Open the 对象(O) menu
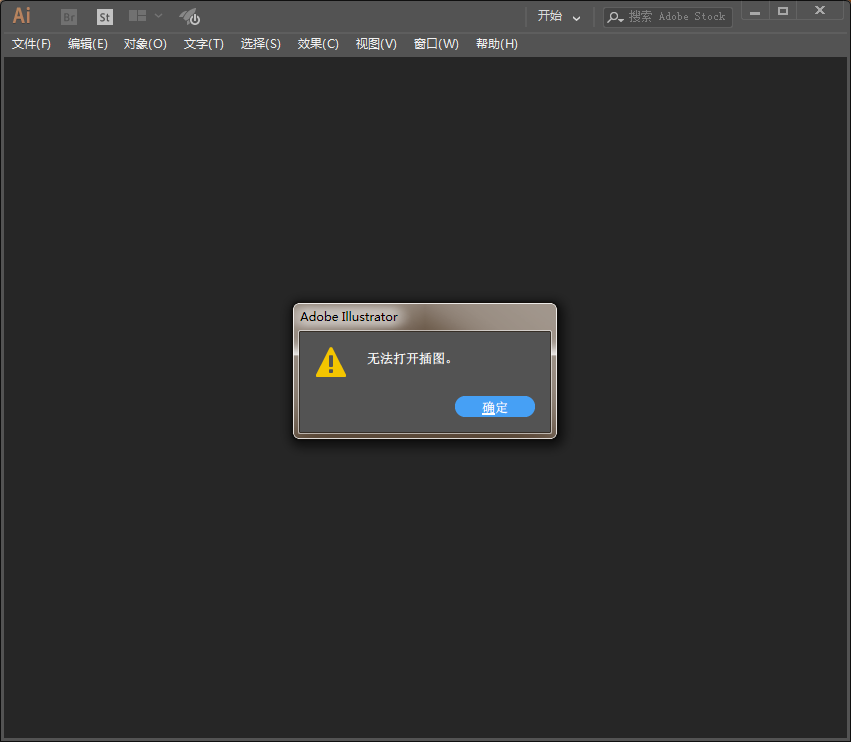Image resolution: width=851 pixels, height=742 pixels. click(145, 44)
